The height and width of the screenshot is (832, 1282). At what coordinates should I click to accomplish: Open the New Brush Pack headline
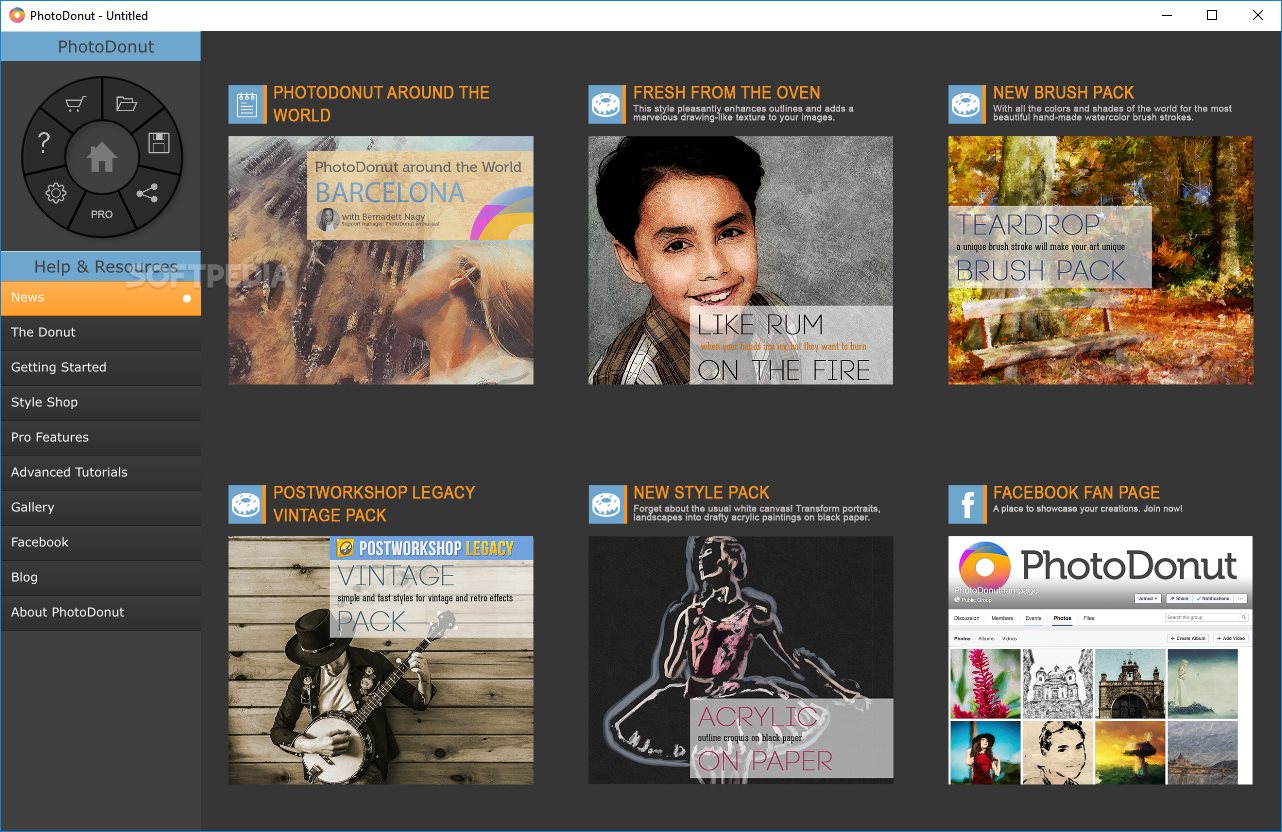(1063, 92)
